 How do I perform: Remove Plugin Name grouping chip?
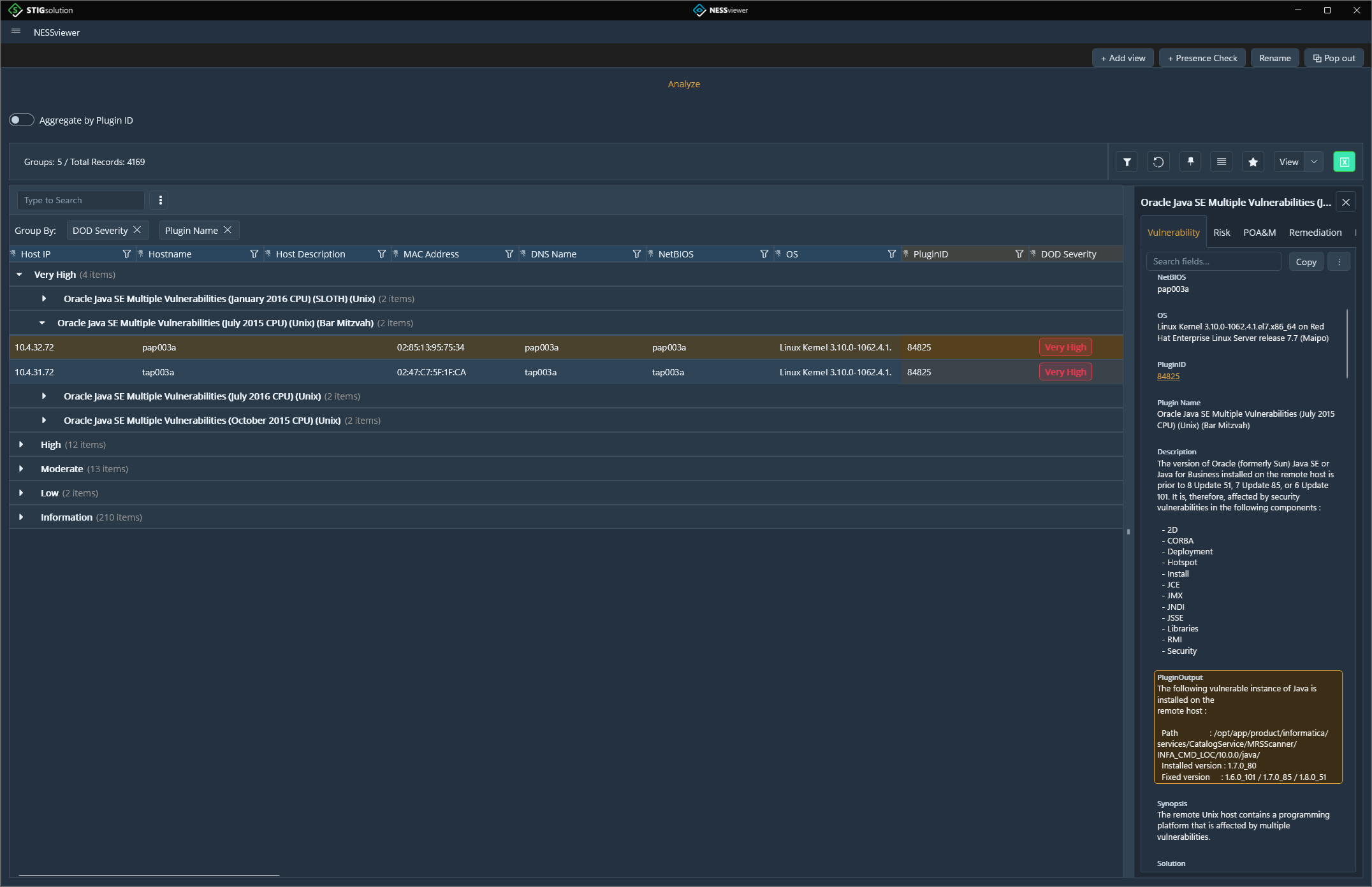[x=228, y=230]
